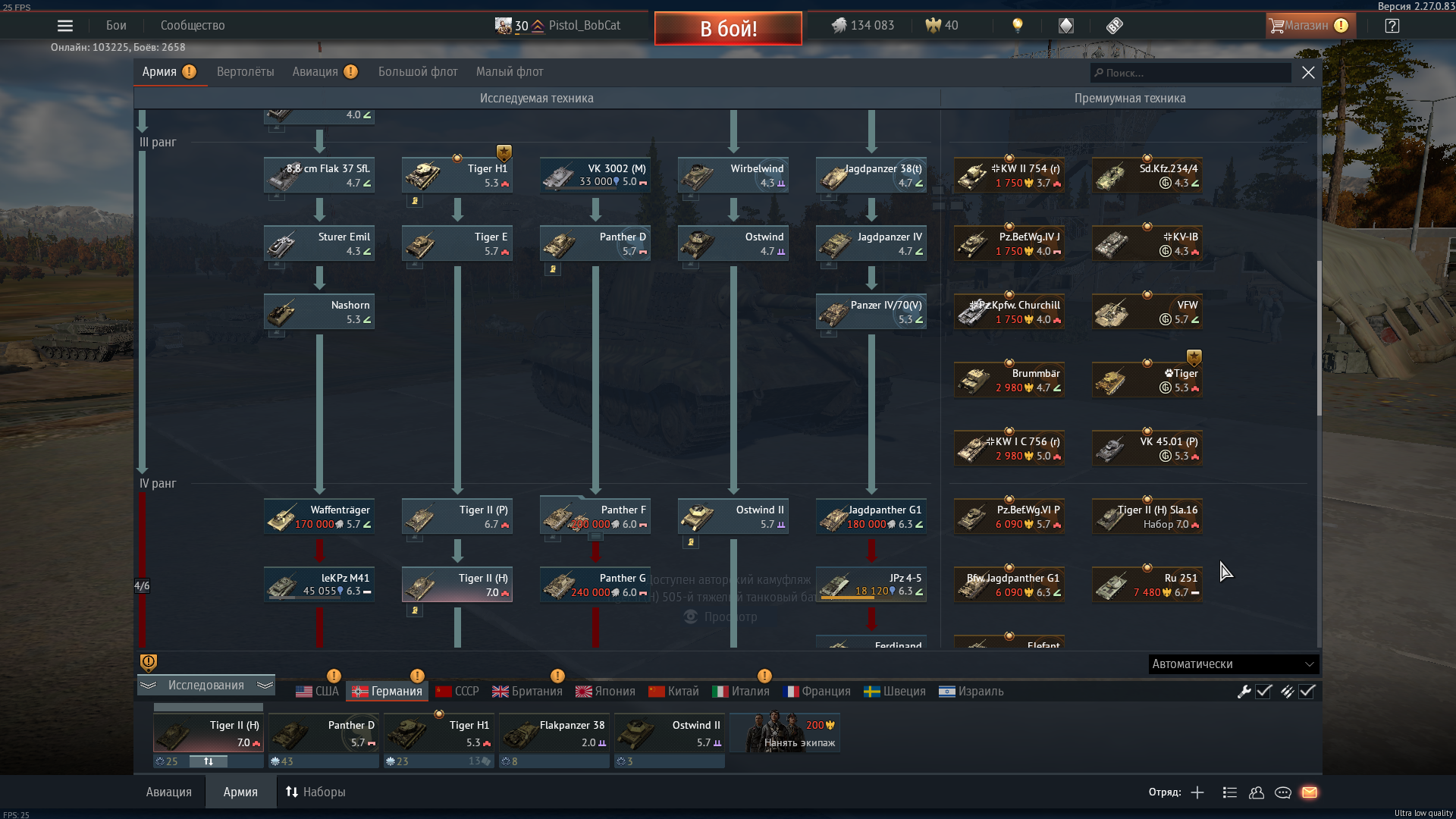
Task: Click the yellow shield warning icon
Action: (149, 663)
